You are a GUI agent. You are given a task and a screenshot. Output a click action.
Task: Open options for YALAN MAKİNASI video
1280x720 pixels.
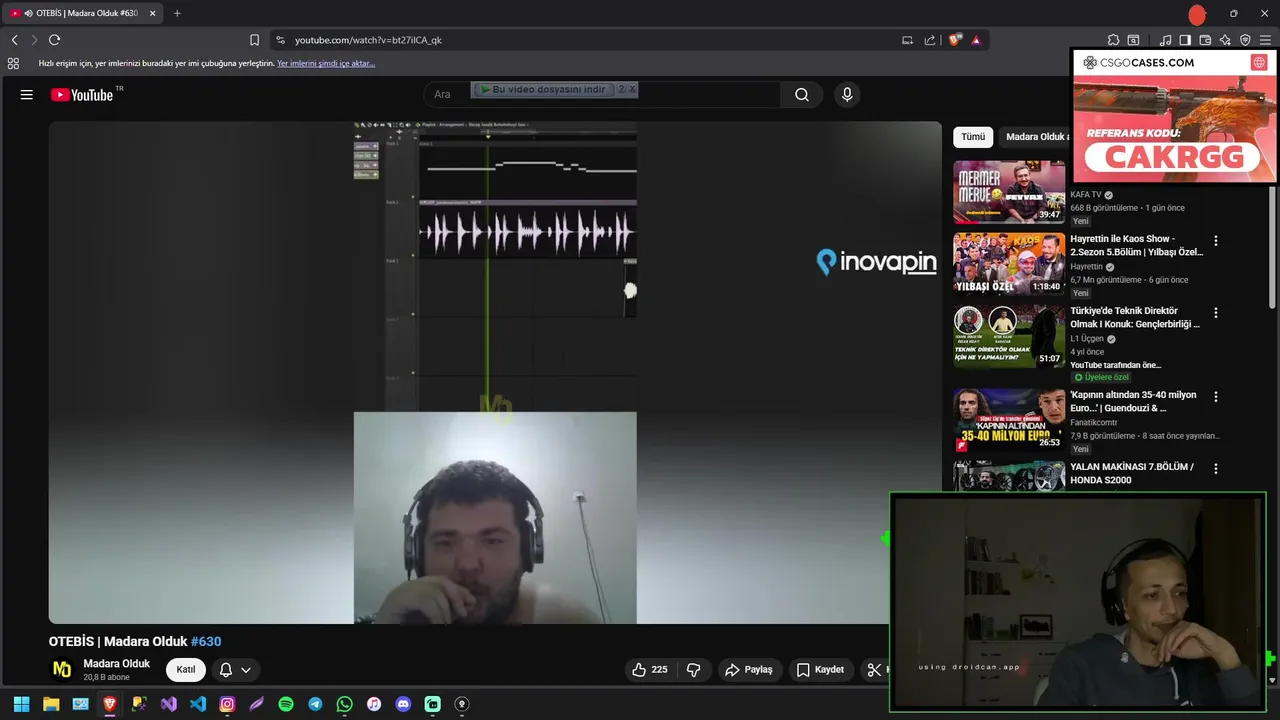(x=1216, y=469)
